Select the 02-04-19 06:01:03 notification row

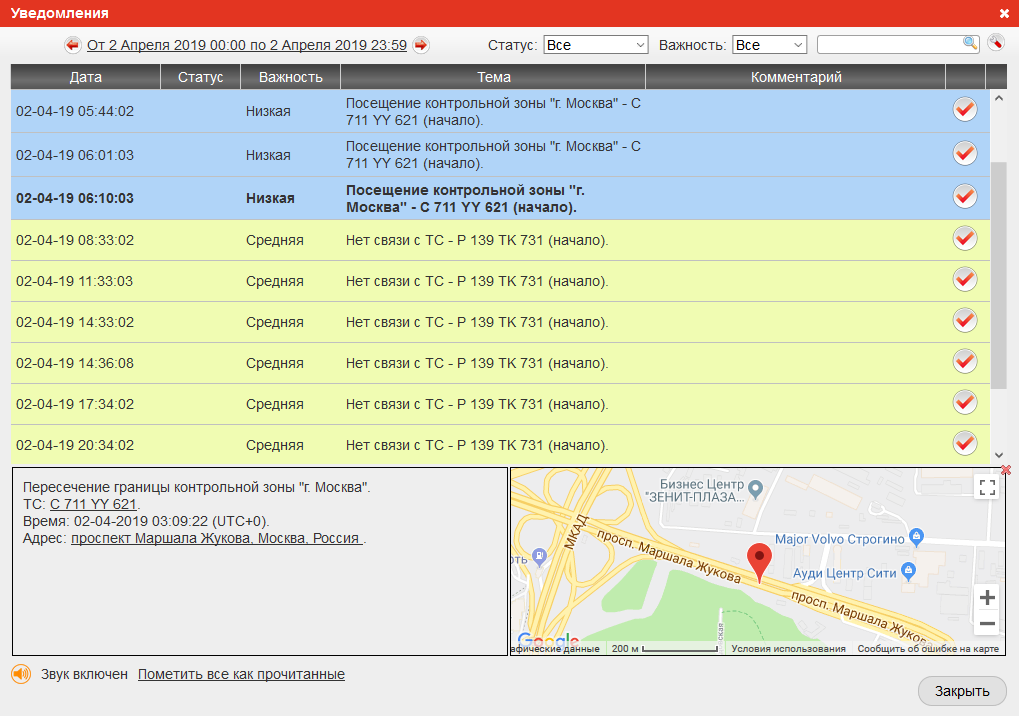[500, 155]
